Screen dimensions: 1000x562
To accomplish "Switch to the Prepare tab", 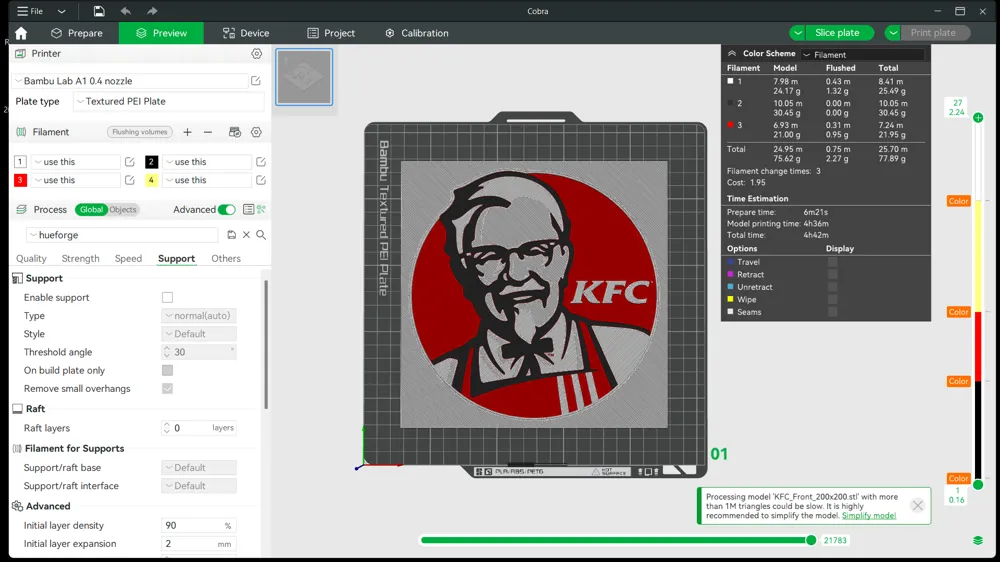I will pyautogui.click(x=77, y=33).
